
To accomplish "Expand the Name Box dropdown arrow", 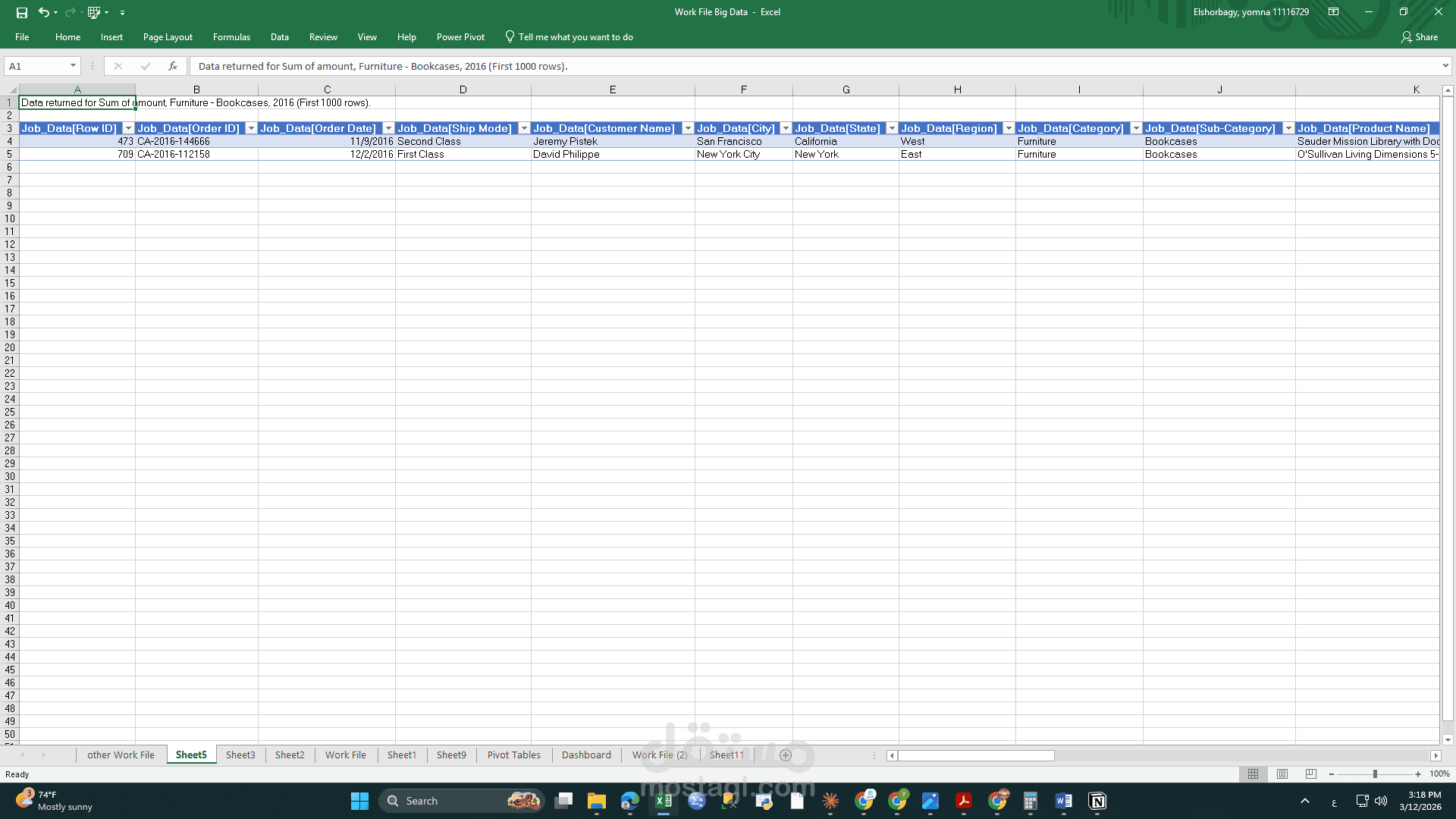I will pyautogui.click(x=73, y=66).
